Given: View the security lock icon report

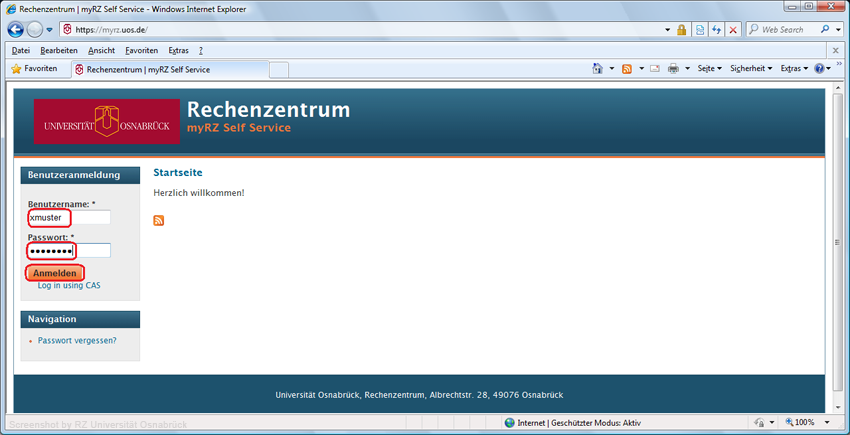Looking at the screenshot, I should [682, 30].
